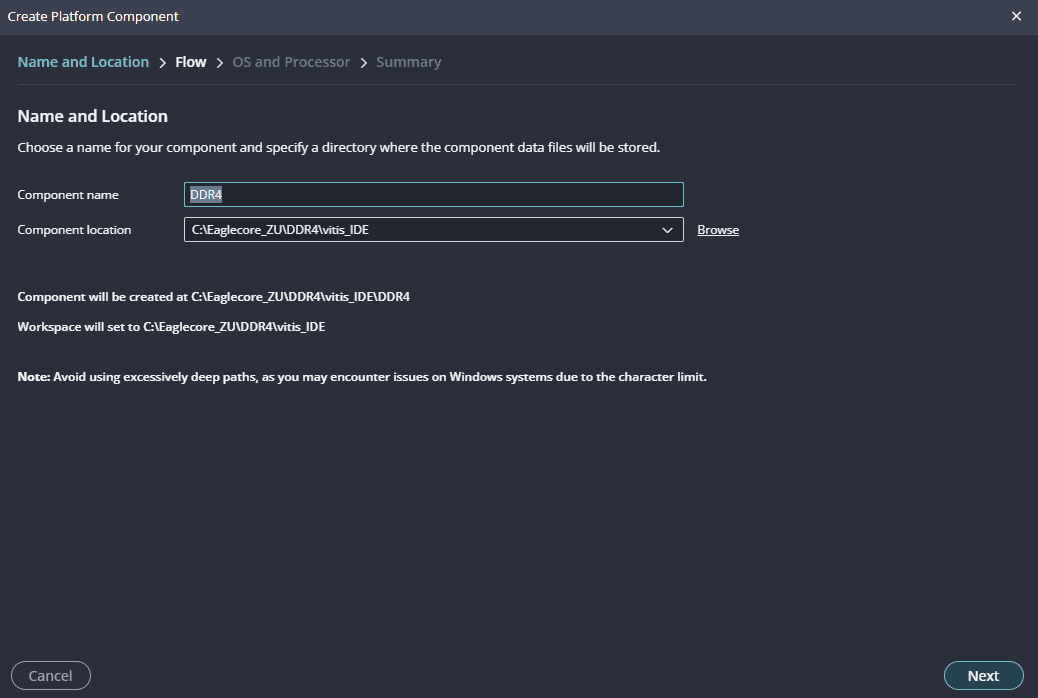This screenshot has height=698, width=1038.
Task: Click the "Workspace will set to" path line
Action: tap(171, 327)
